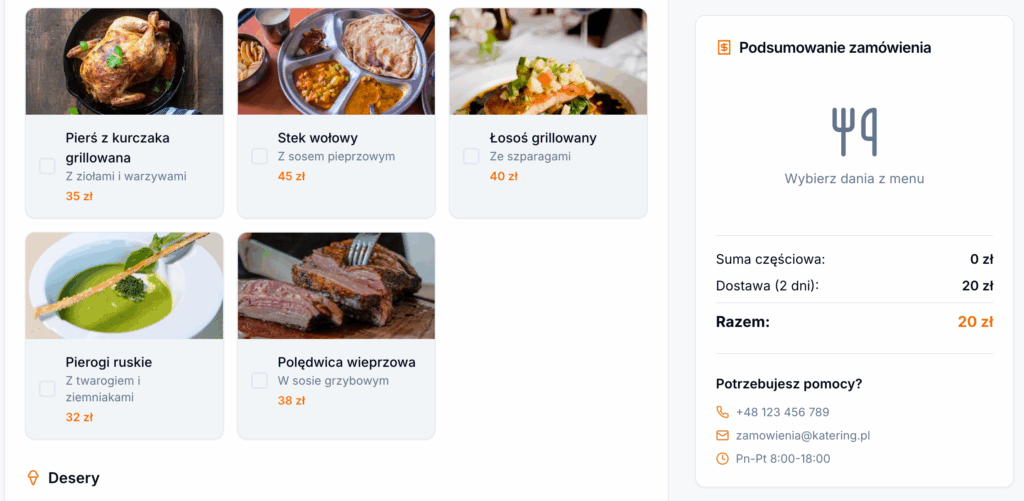Click the beef steak dish photo
This screenshot has width=1024, height=501.
pos(336,62)
